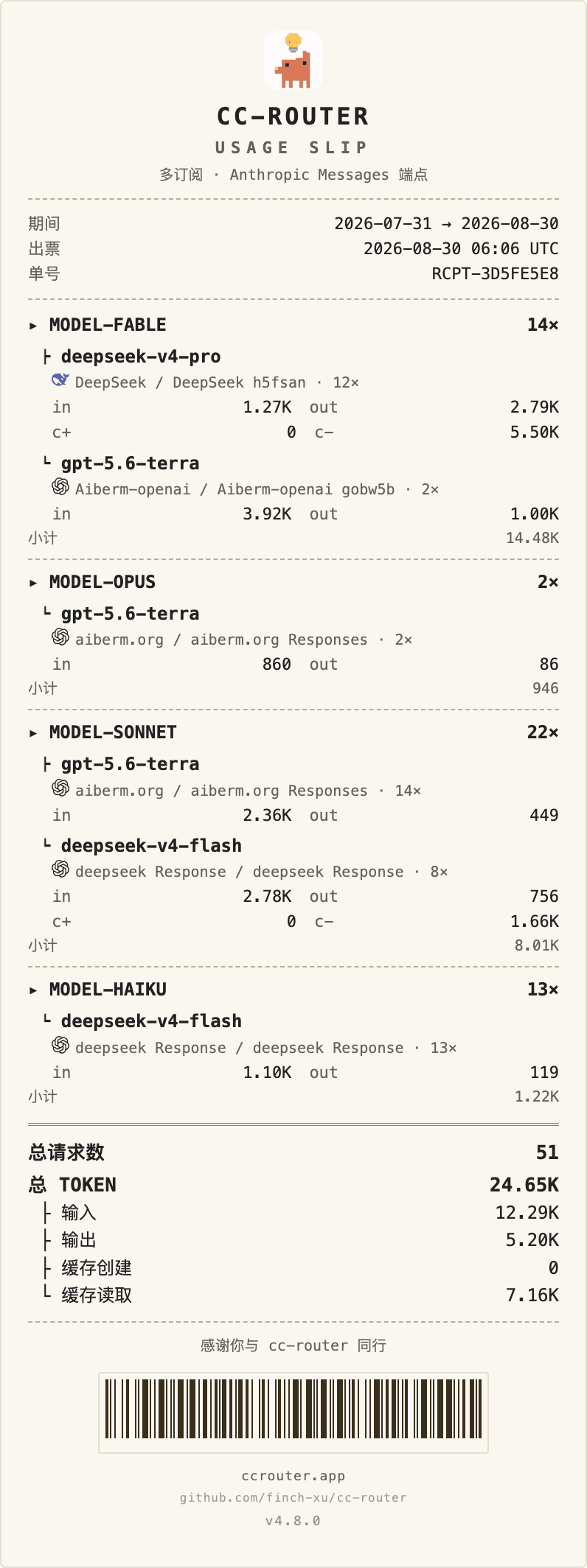Select gpt-5.6-terra under MODEL-SONNET
This screenshot has height=1568, width=587.
pos(130,764)
